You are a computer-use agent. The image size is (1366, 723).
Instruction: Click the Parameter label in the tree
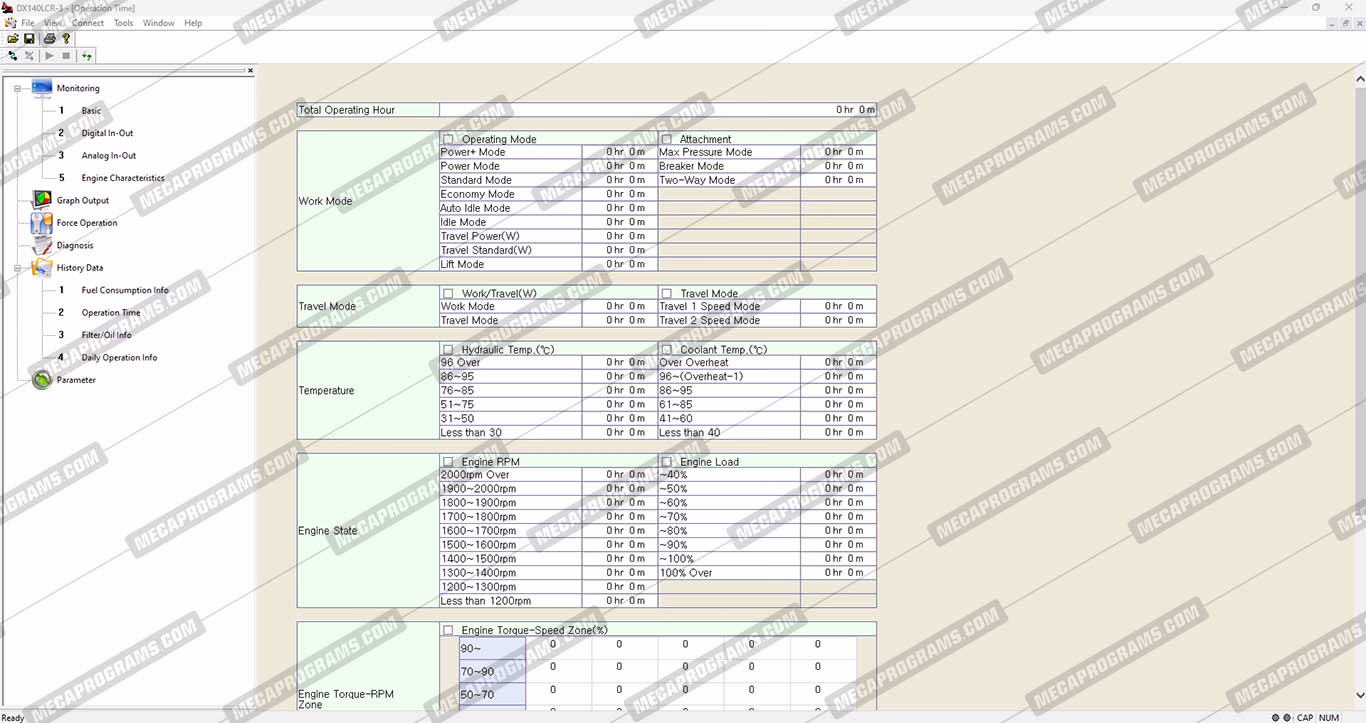(x=76, y=380)
